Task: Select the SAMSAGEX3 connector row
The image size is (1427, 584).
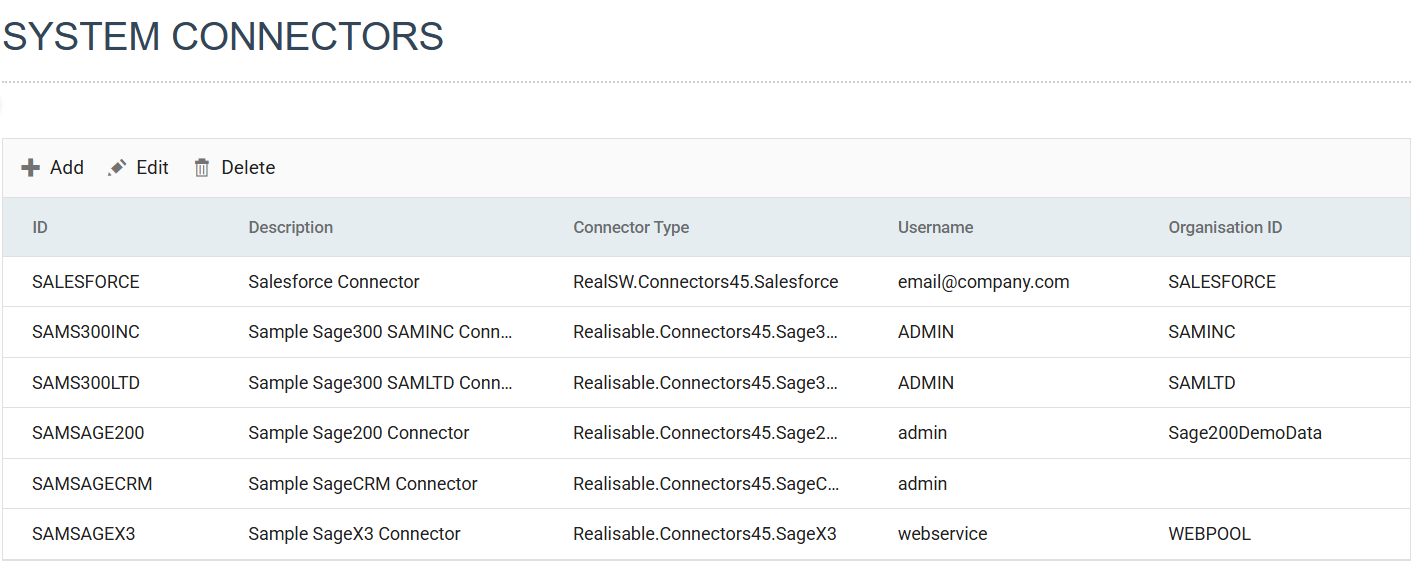Action: tap(83, 534)
